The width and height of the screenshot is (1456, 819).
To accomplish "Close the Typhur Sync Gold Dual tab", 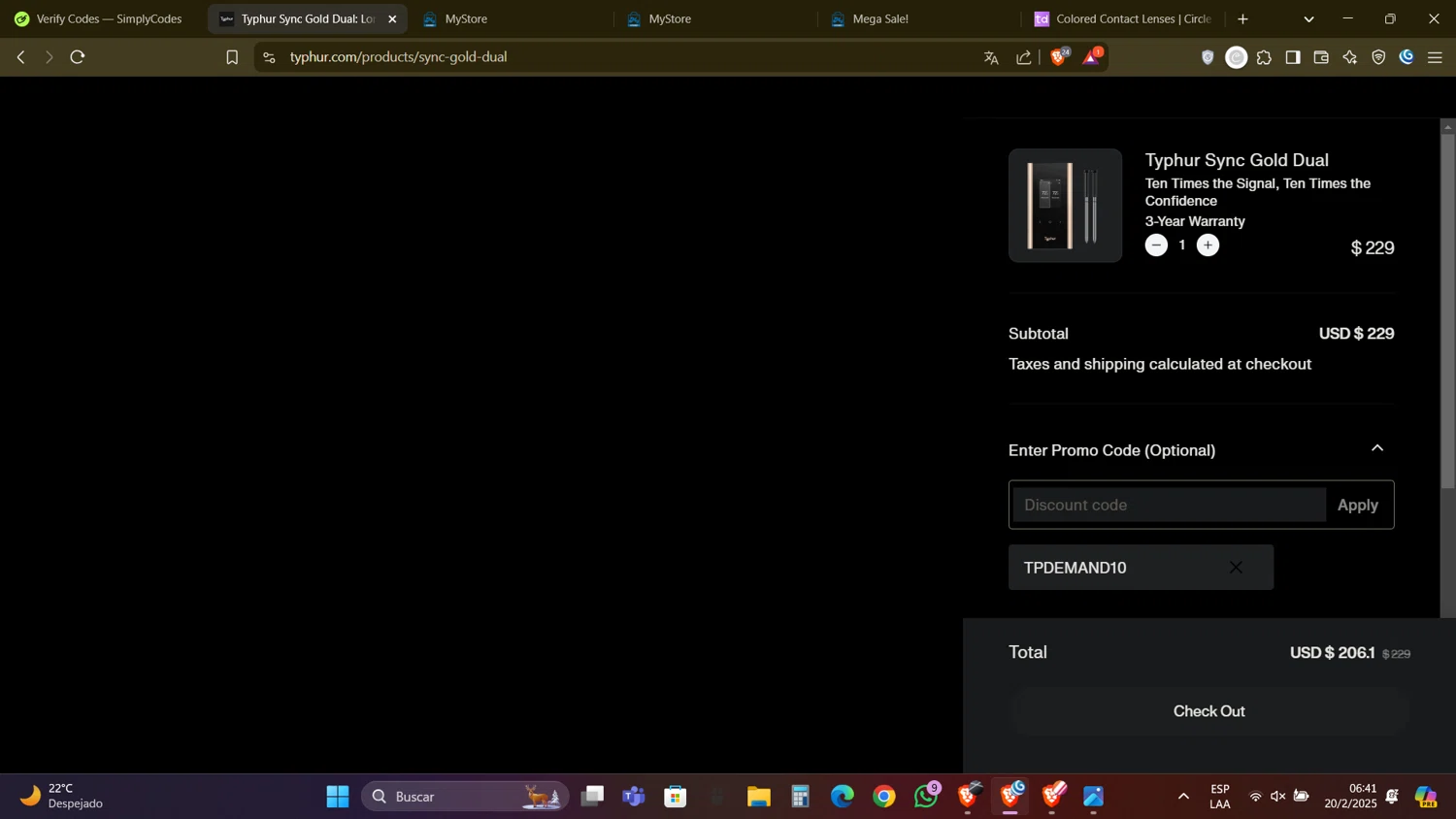I will coord(392,18).
